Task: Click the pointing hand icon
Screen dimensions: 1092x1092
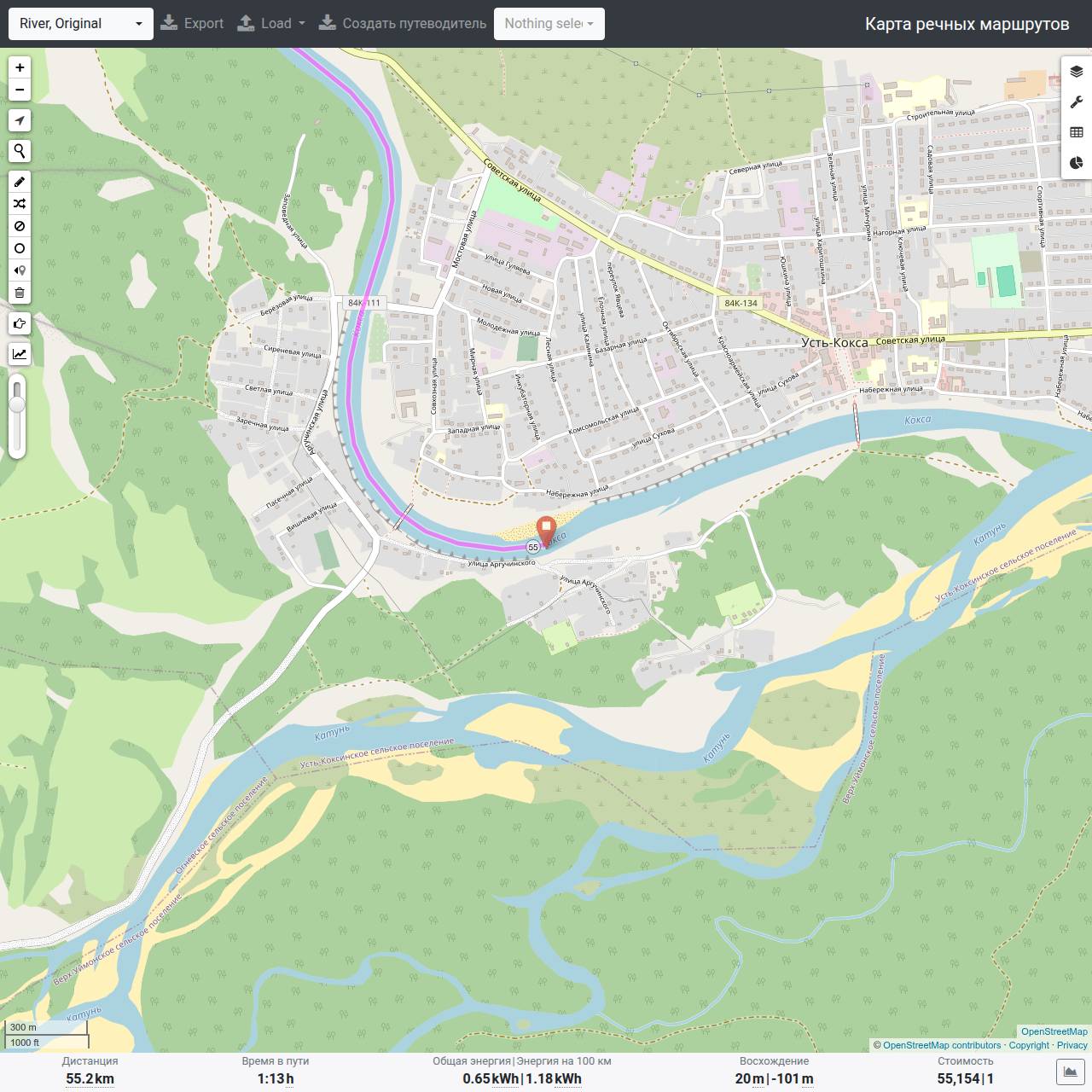Action: [20, 323]
